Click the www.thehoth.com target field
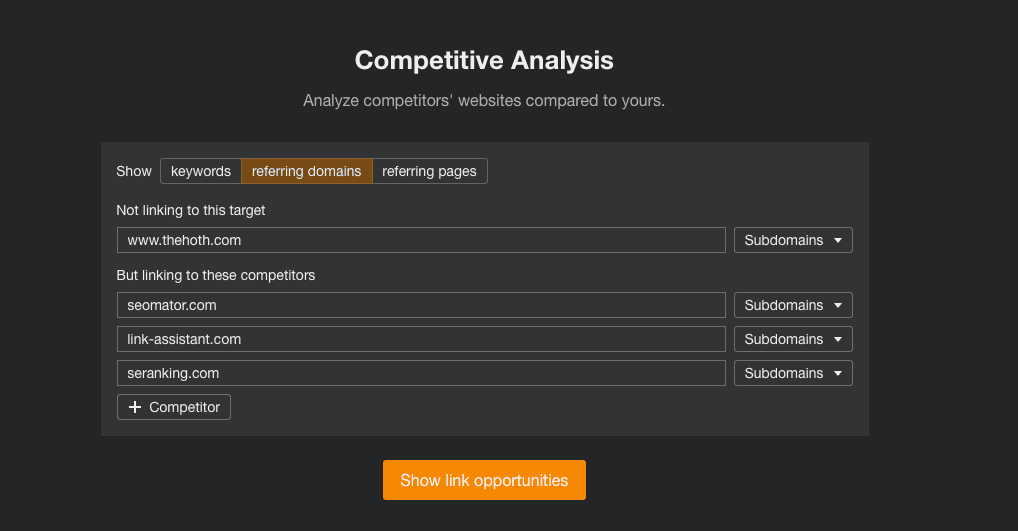The image size is (1018, 531). tap(421, 240)
